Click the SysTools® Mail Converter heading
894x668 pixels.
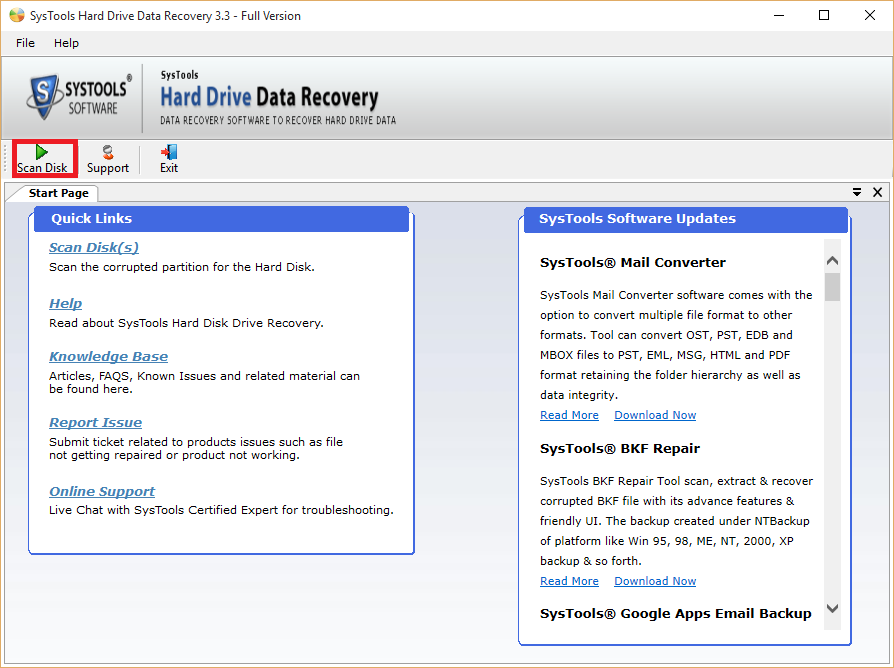[632, 263]
